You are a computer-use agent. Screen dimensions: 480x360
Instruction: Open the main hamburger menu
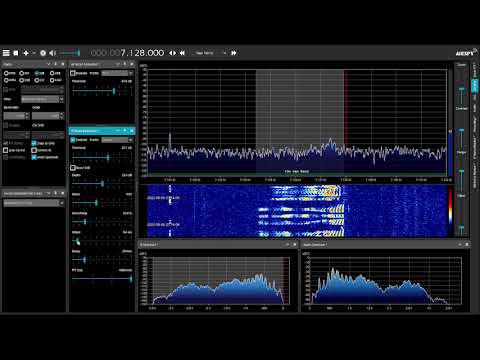(6, 53)
